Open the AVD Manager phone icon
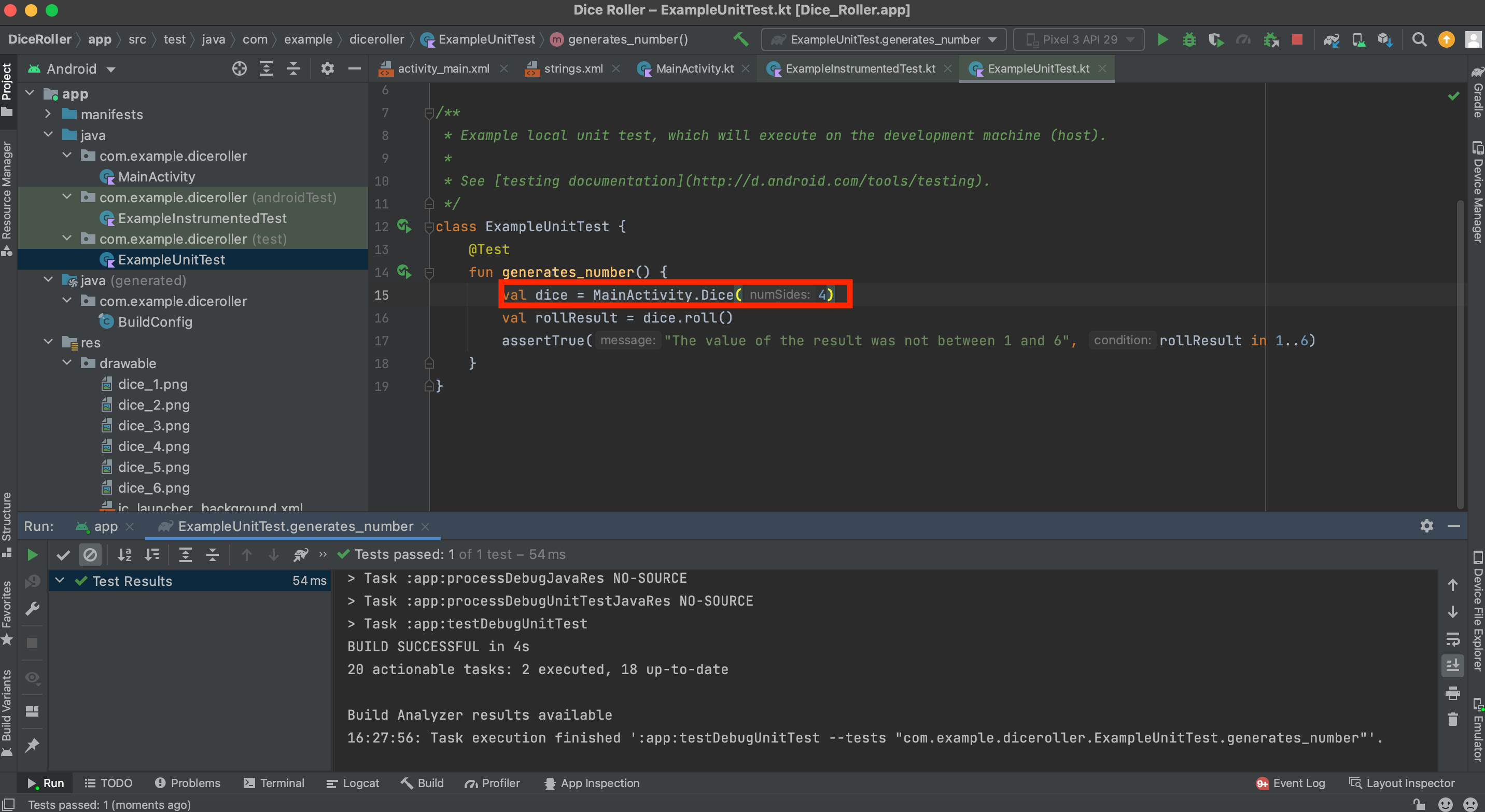Viewport: 1485px width, 812px height. coord(1359,39)
